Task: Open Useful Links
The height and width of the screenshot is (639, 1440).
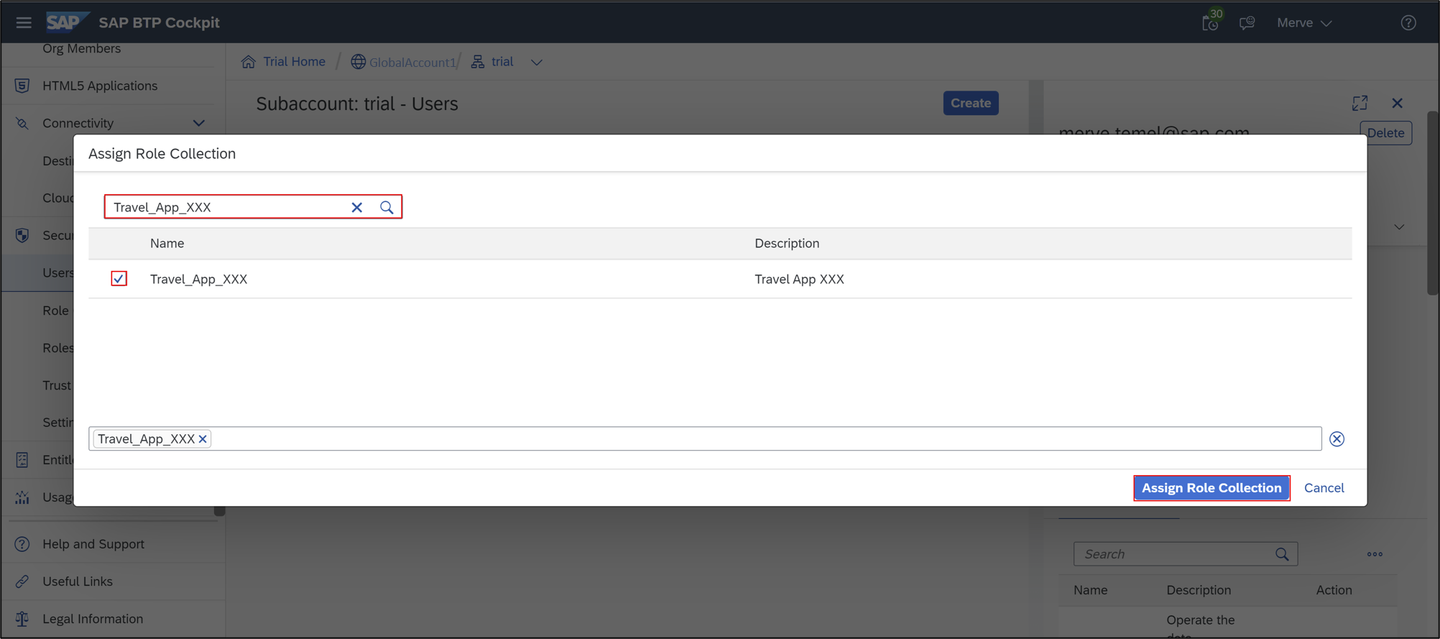Action: tap(77, 581)
